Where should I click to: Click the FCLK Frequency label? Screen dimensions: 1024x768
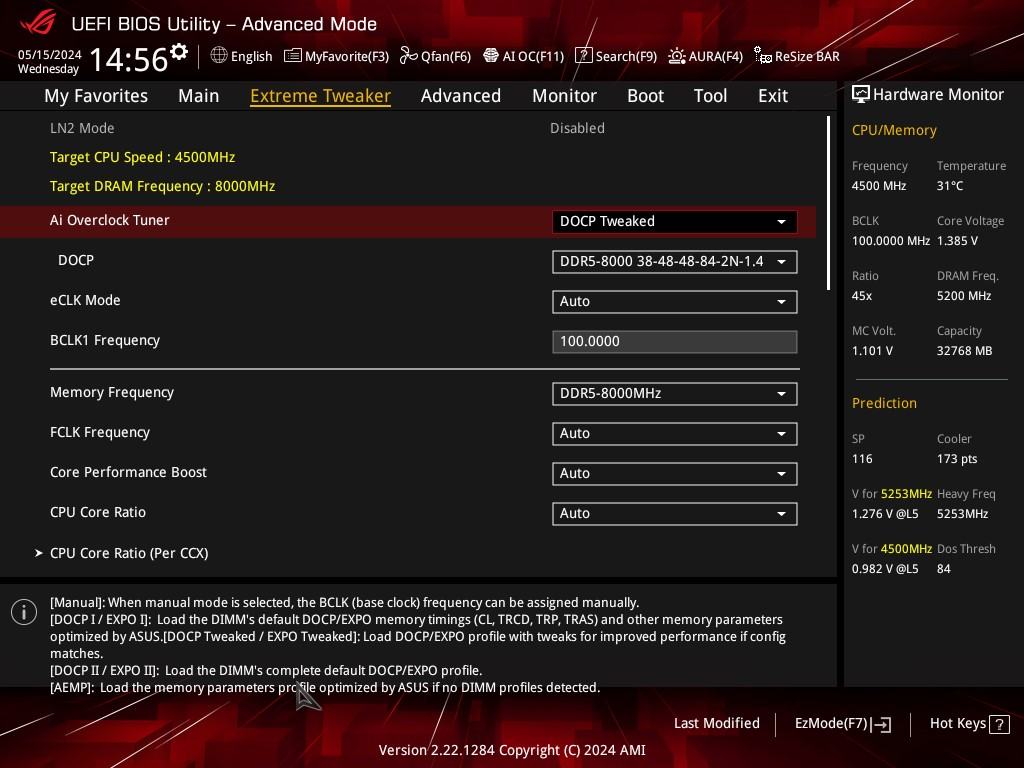tap(100, 432)
